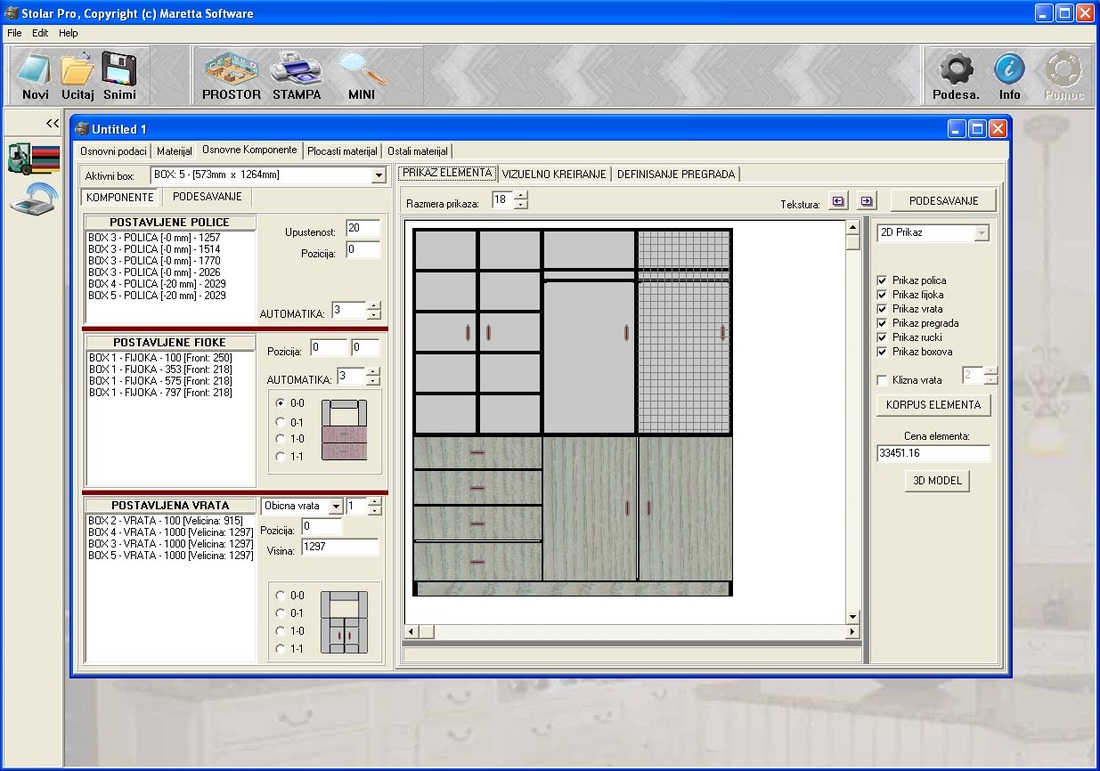Click the 3D MODEL button
The image size is (1100, 771).
coord(936,481)
